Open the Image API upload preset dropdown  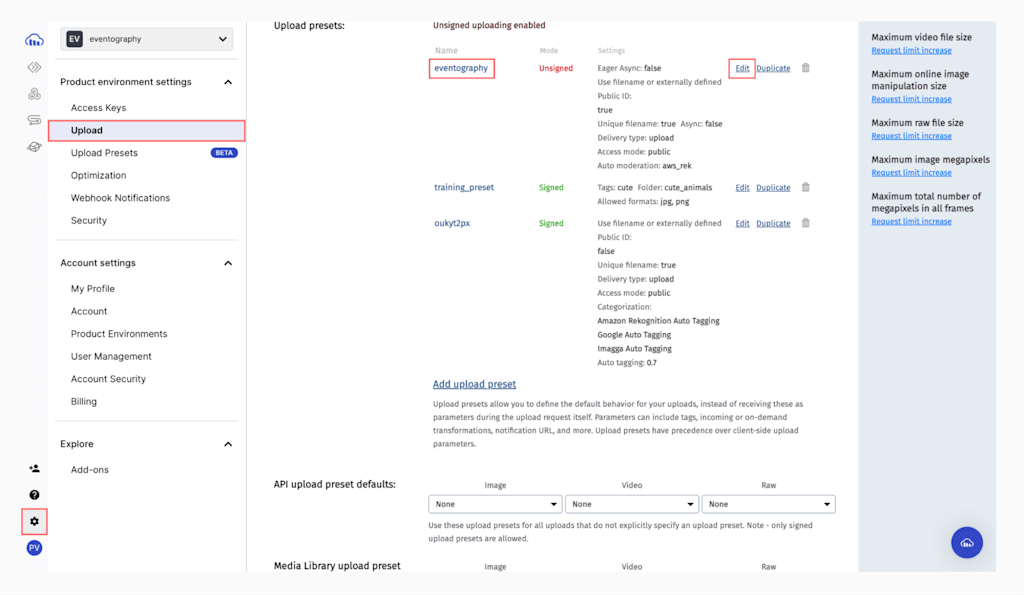pos(495,504)
